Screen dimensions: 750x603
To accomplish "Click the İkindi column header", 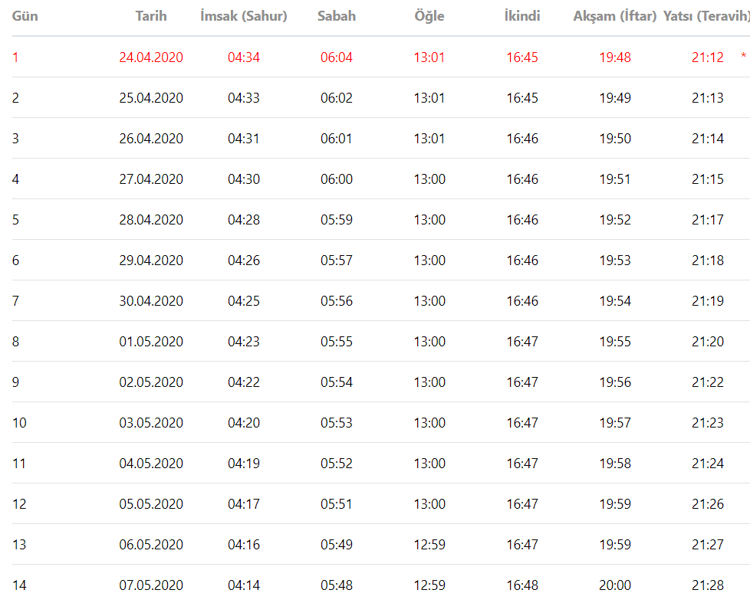I will coord(522,17).
